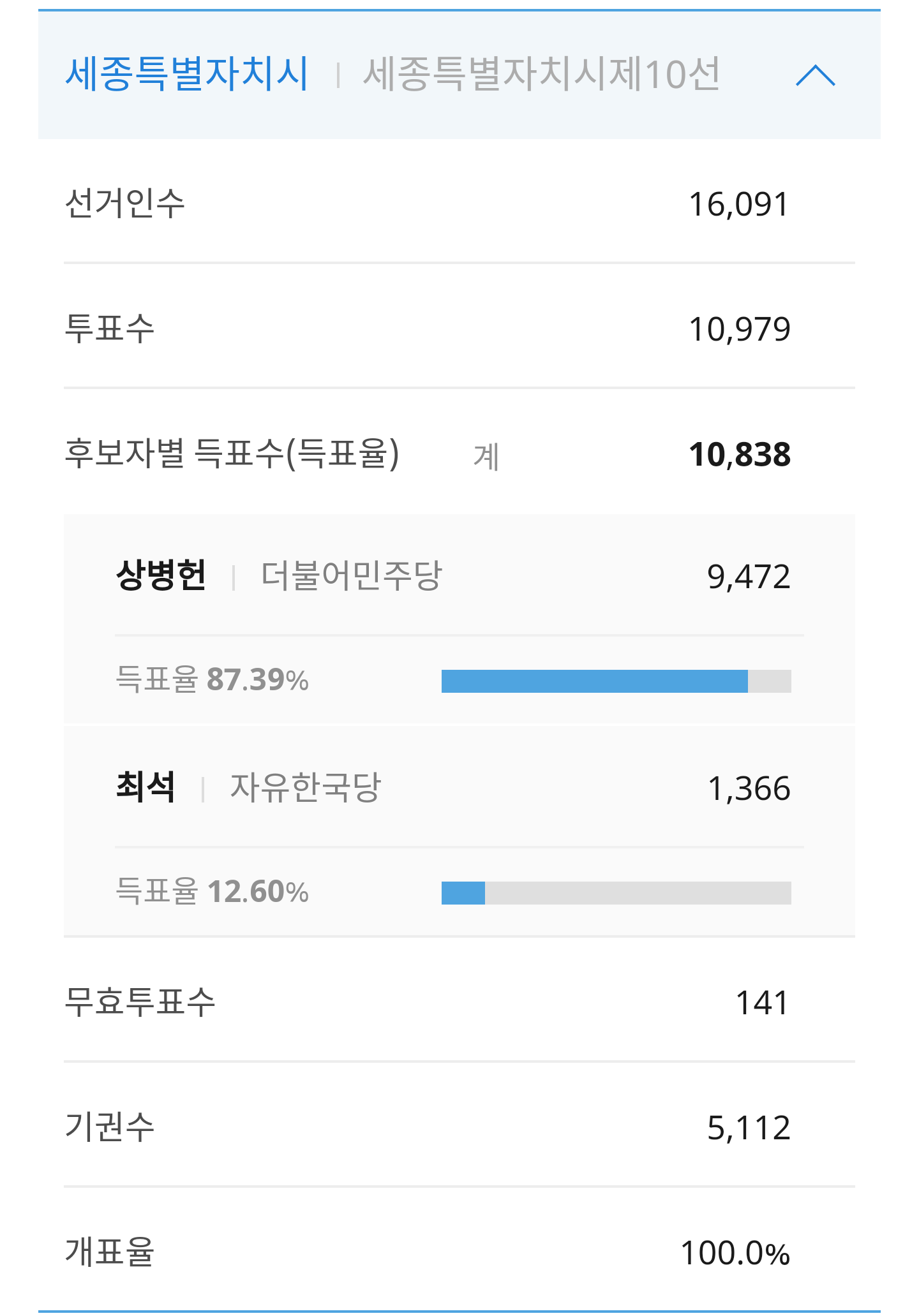Click the 무효투표수 row label

140,1002
